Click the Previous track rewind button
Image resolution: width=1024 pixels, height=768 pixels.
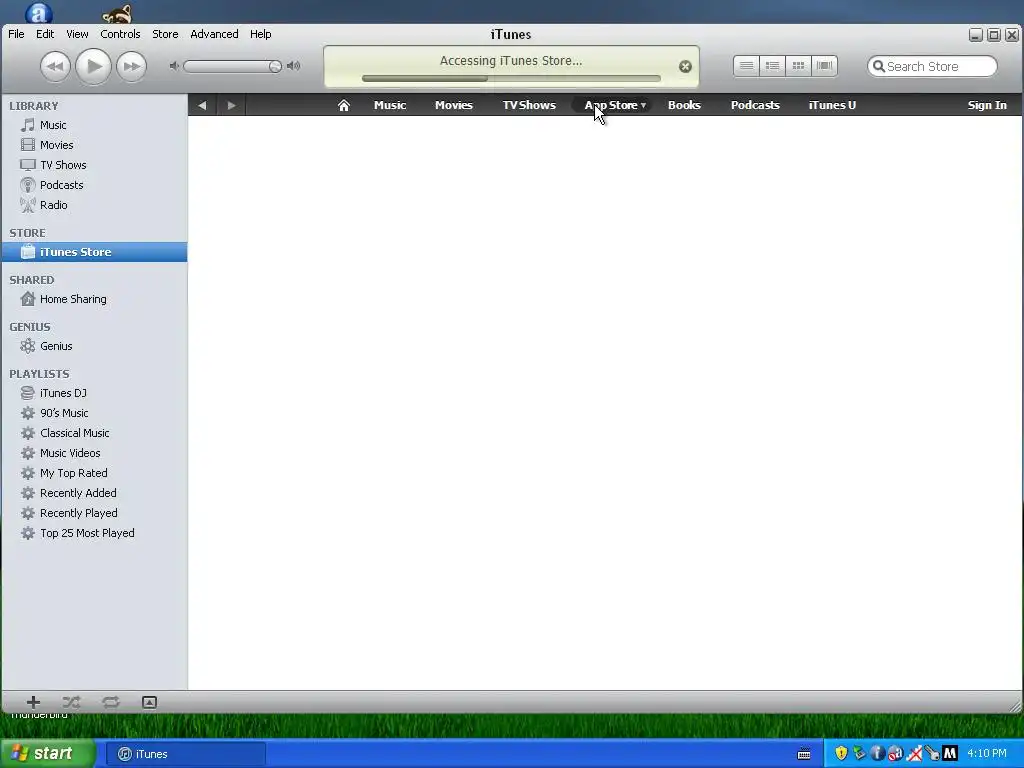point(55,66)
